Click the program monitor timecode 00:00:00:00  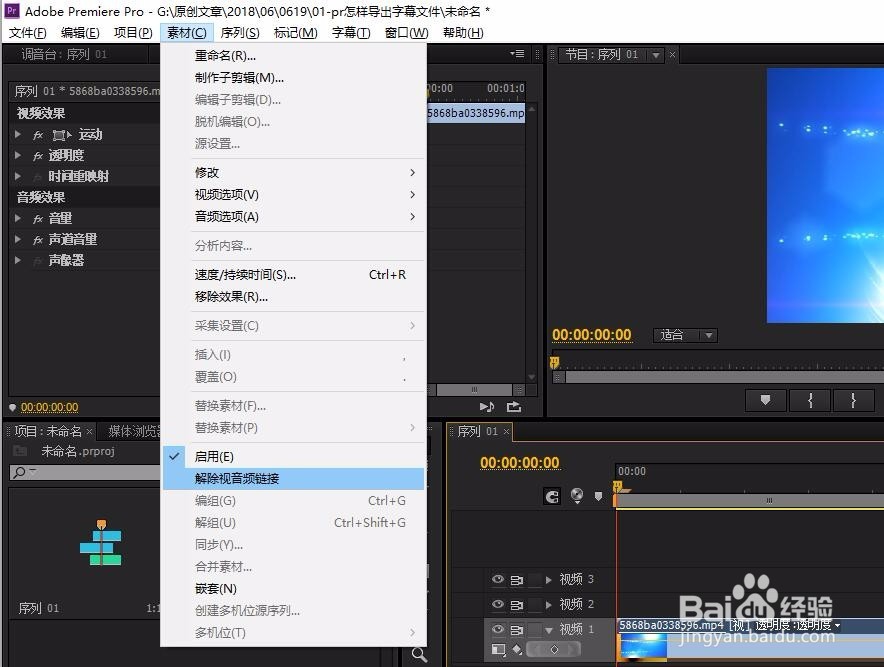[x=591, y=335]
